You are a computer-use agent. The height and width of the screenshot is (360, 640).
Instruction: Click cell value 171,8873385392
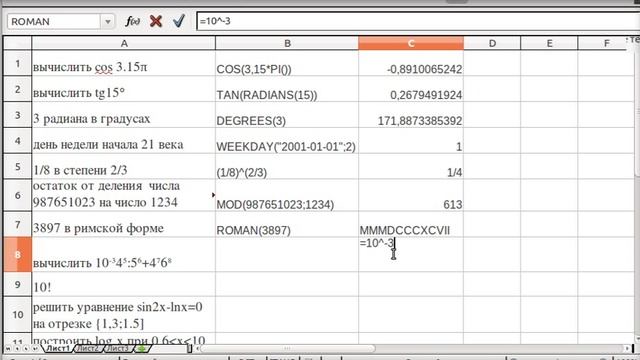pyautogui.click(x=411, y=115)
